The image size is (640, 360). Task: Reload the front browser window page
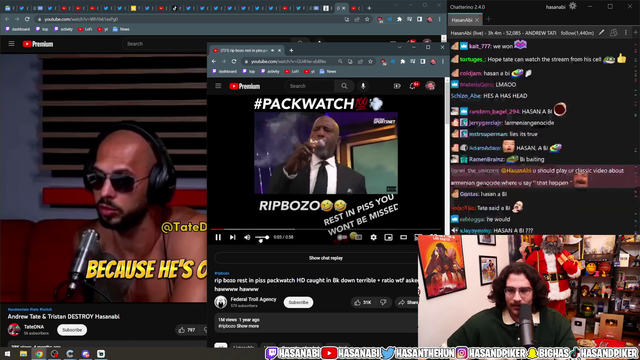[x=234, y=61]
